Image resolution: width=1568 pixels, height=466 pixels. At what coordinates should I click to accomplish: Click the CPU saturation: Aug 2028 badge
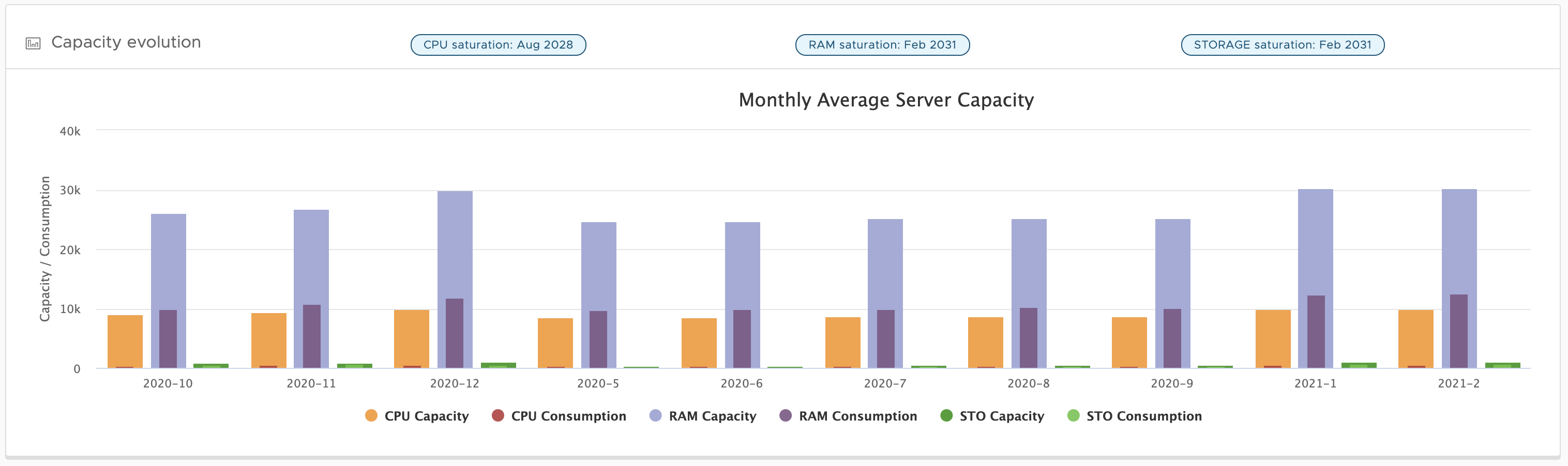(498, 45)
